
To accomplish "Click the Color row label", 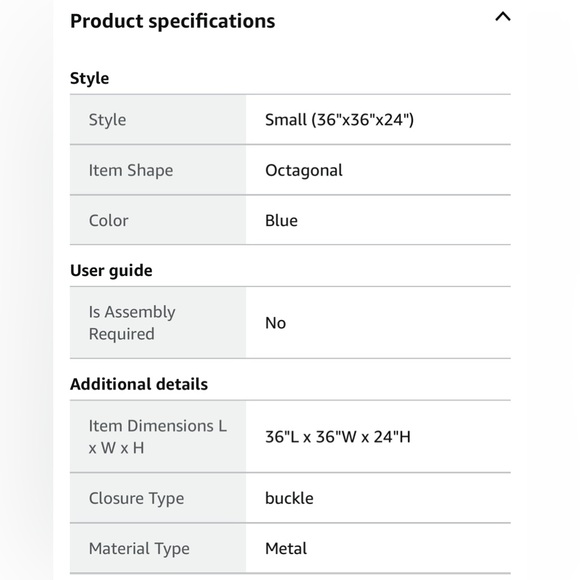I will (x=108, y=221).
